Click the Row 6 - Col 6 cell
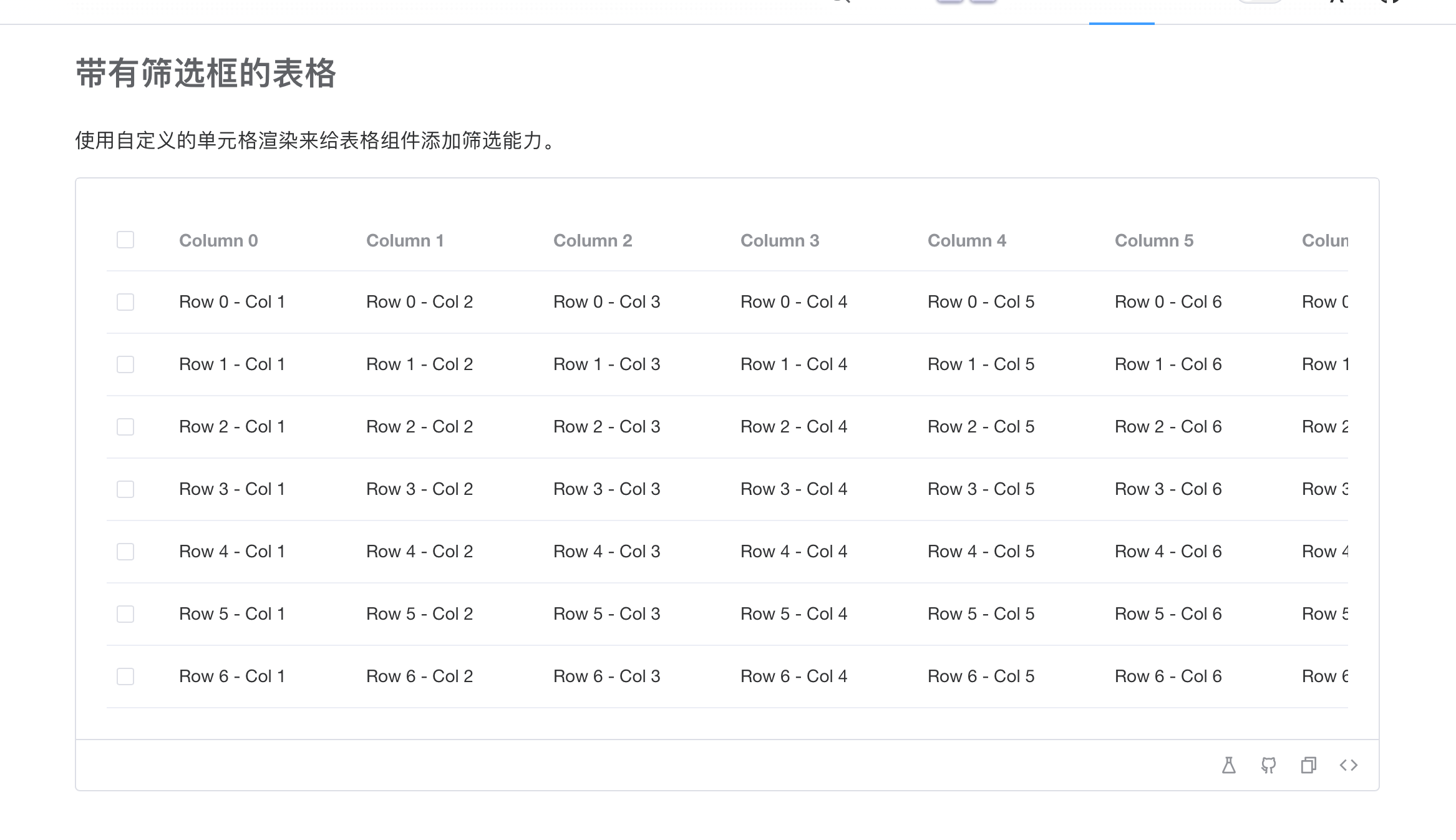1456x840 pixels. tap(1168, 676)
